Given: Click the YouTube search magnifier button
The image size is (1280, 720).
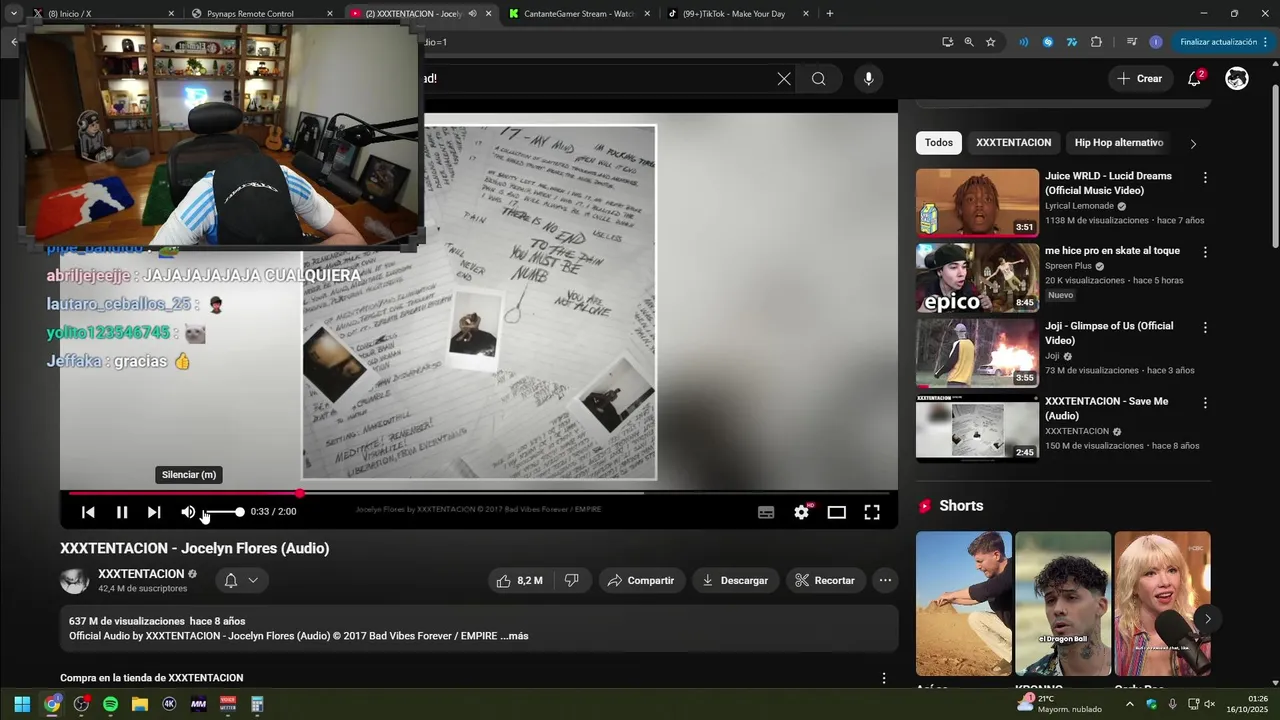Looking at the screenshot, I should (x=819, y=79).
